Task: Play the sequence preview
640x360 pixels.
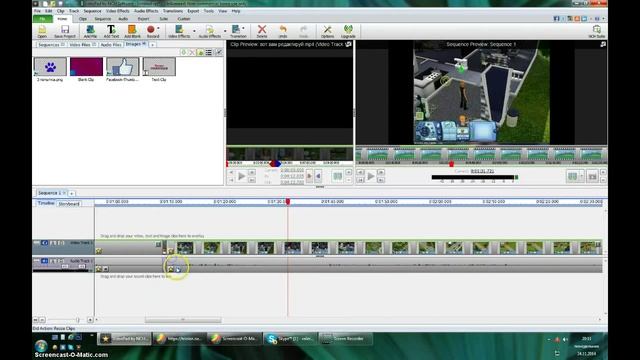Action: 371,176
